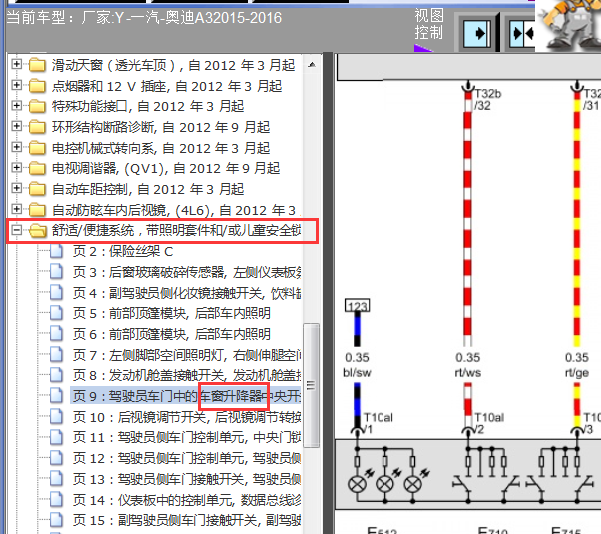Viewport: 601px width, 534px height.
Task: Click the 环形结构断路诊断 folder icon
Action: (x=37, y=127)
